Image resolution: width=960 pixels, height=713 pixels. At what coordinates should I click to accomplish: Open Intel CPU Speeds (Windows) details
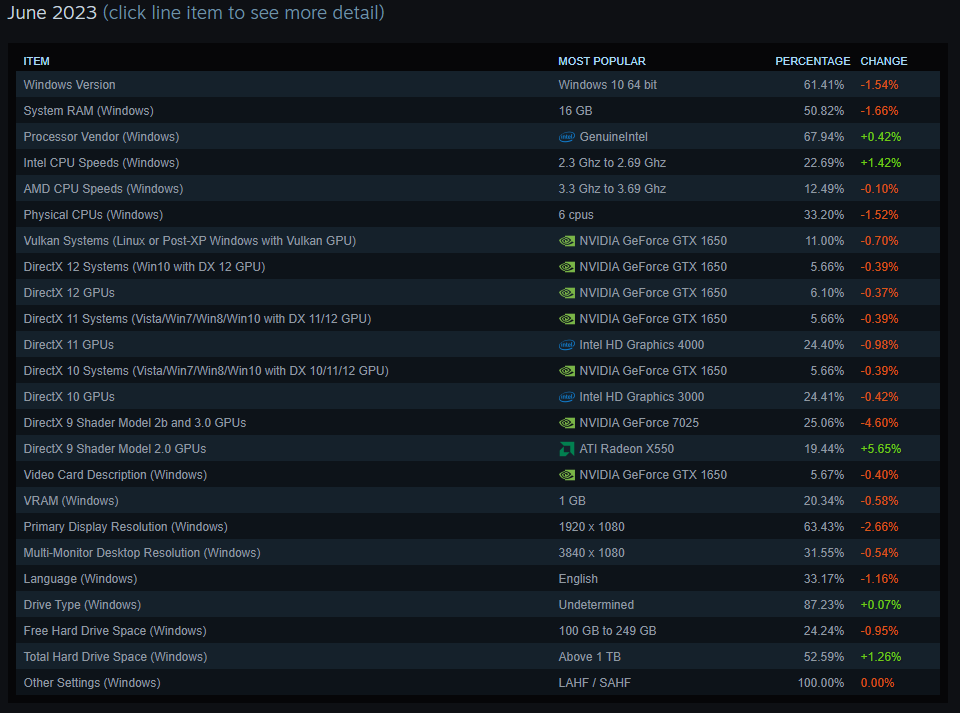coord(478,163)
